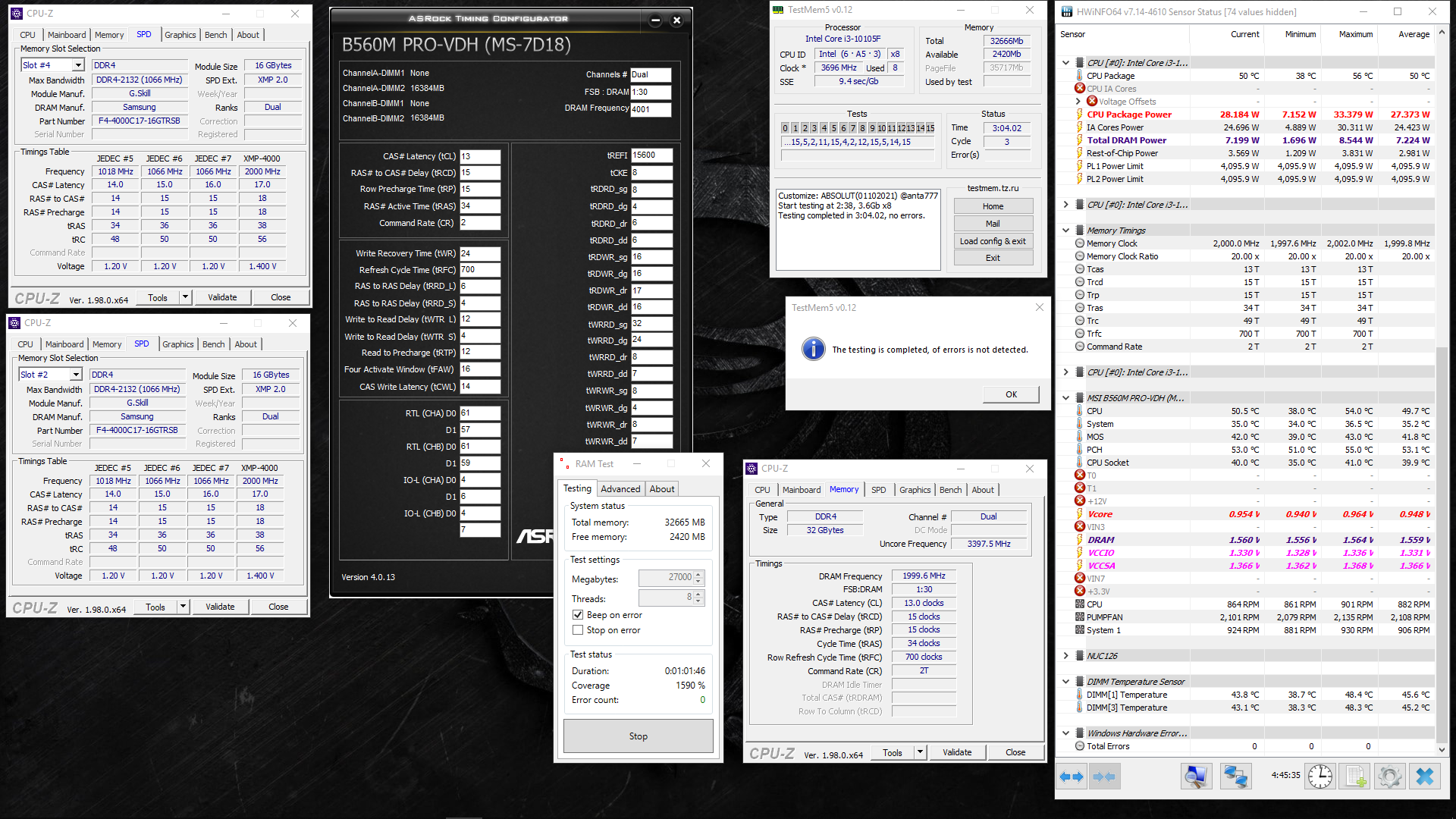Open the SPD tab in bottom CPU-Z
The height and width of the screenshot is (819, 1456).
(878, 490)
